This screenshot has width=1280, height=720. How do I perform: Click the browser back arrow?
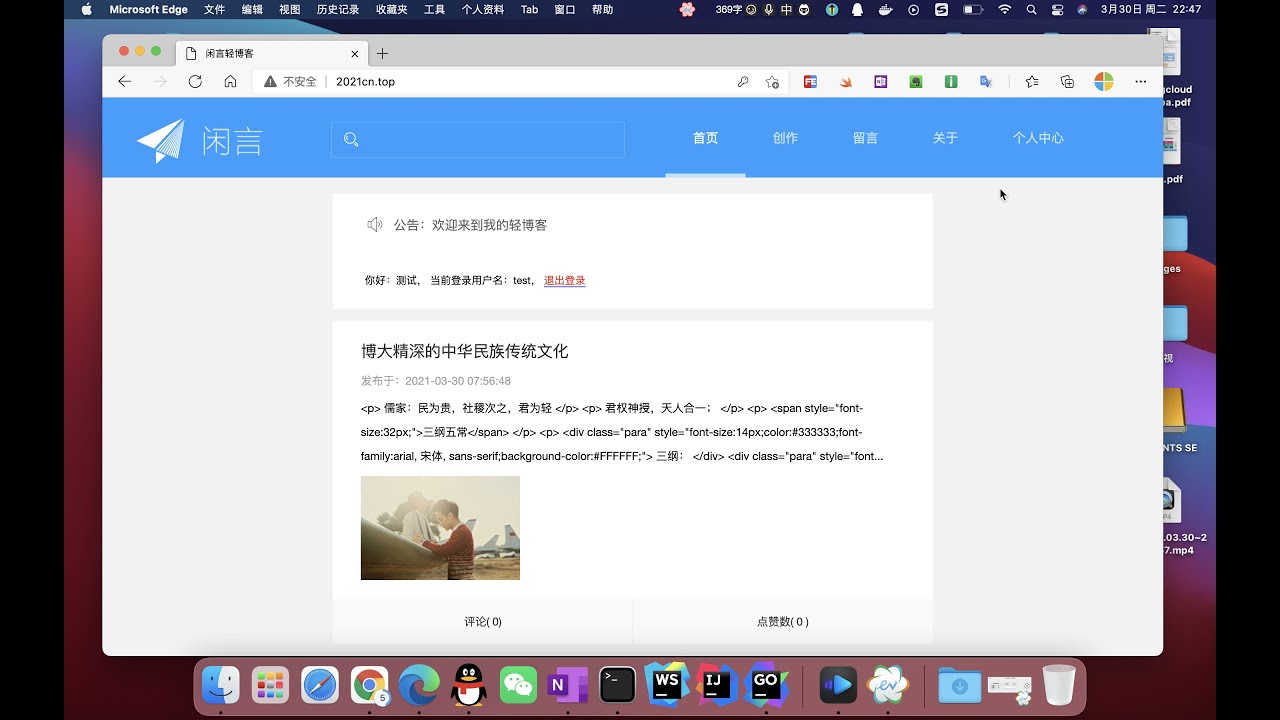[124, 82]
